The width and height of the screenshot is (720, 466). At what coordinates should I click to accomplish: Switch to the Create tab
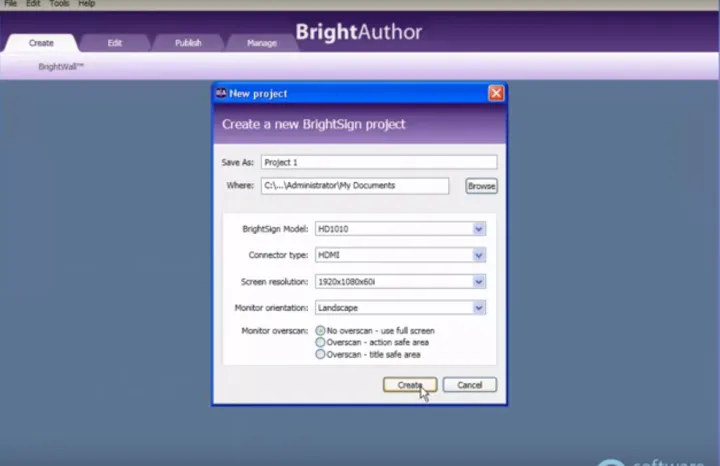point(41,43)
